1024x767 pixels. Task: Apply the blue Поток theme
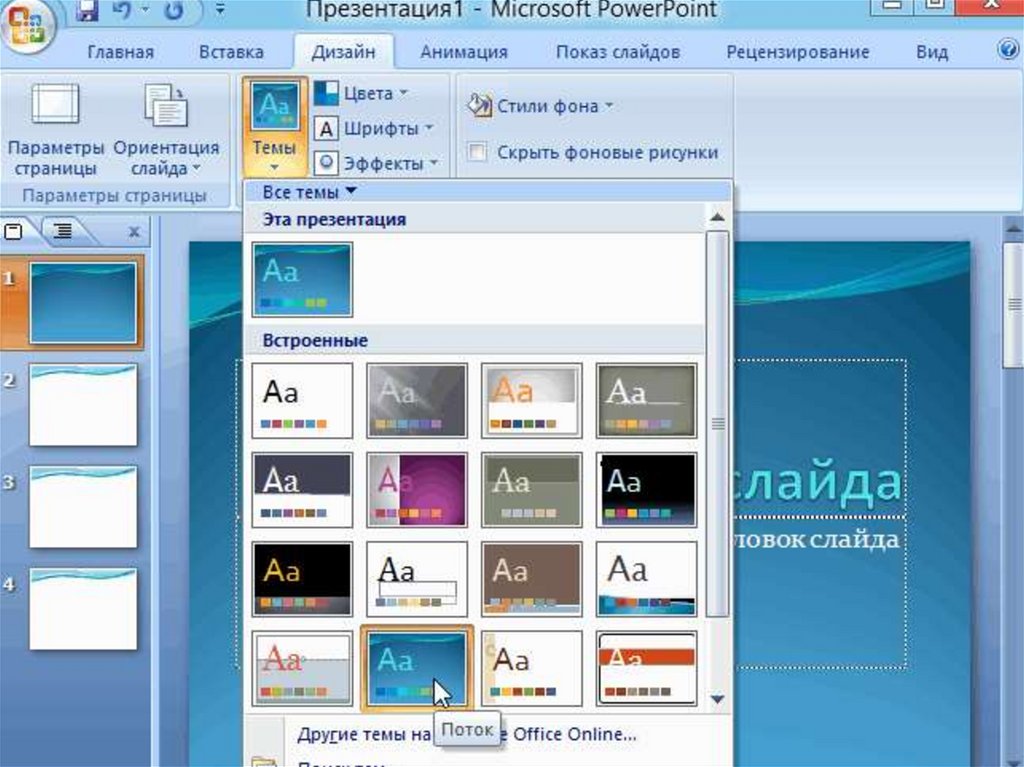[x=417, y=668]
